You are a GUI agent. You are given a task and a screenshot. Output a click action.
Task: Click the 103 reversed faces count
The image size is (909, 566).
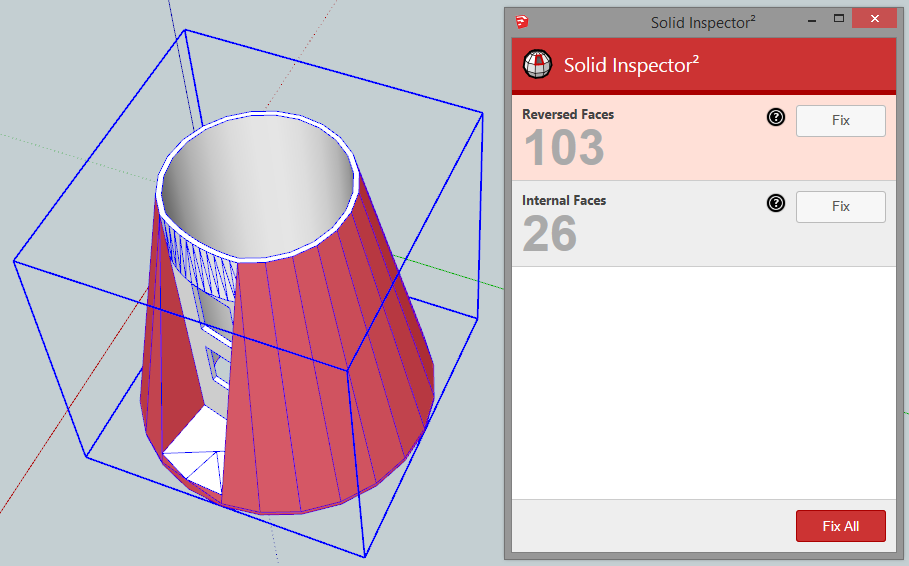click(564, 149)
